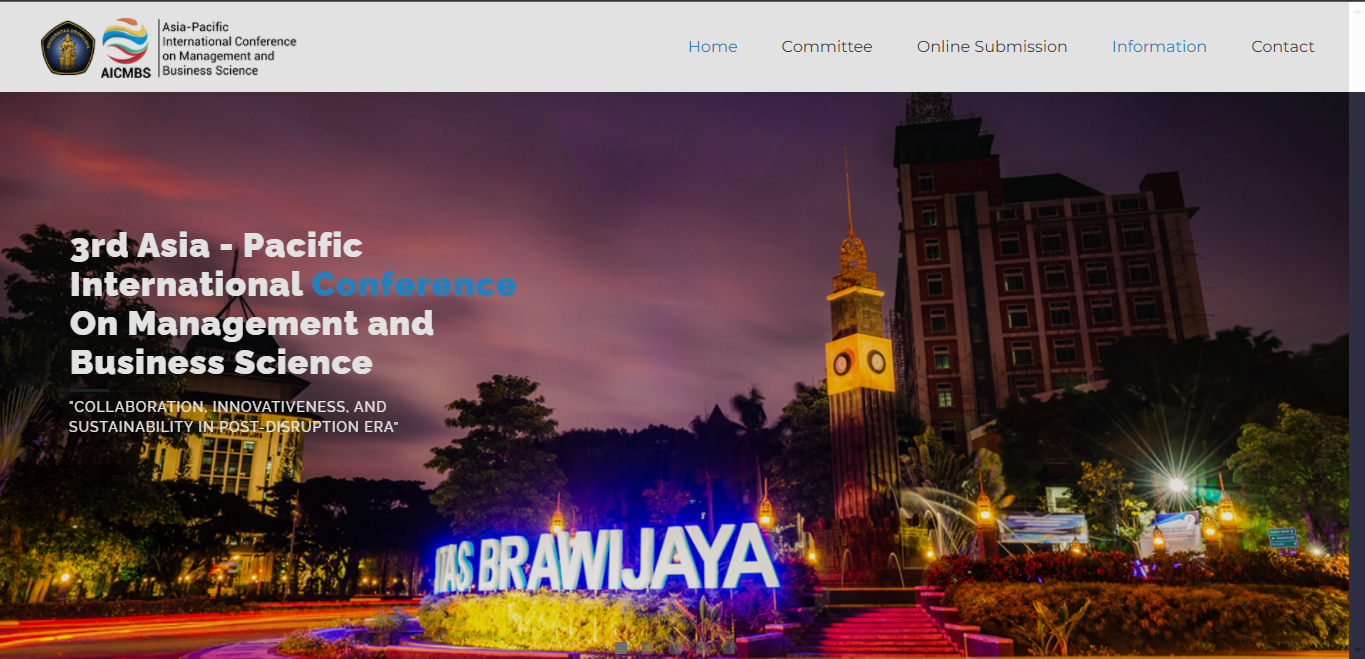Screen dimensions: 1365x659
Task: Go to the Committee page
Action: 827,47
